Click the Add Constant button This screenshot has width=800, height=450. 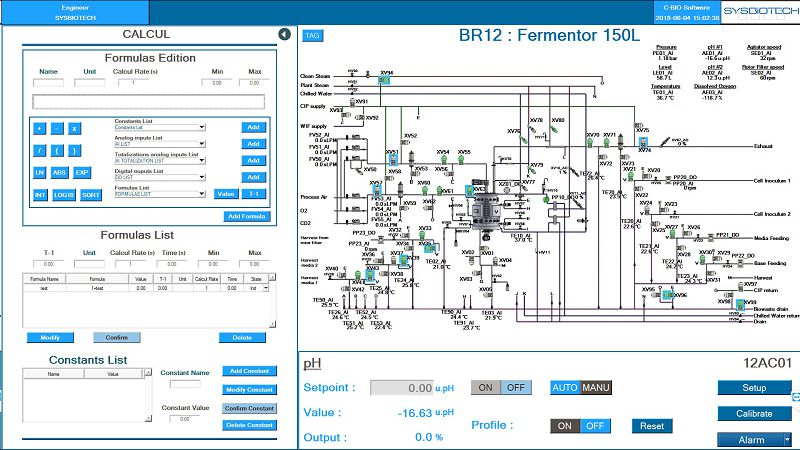tap(249, 371)
